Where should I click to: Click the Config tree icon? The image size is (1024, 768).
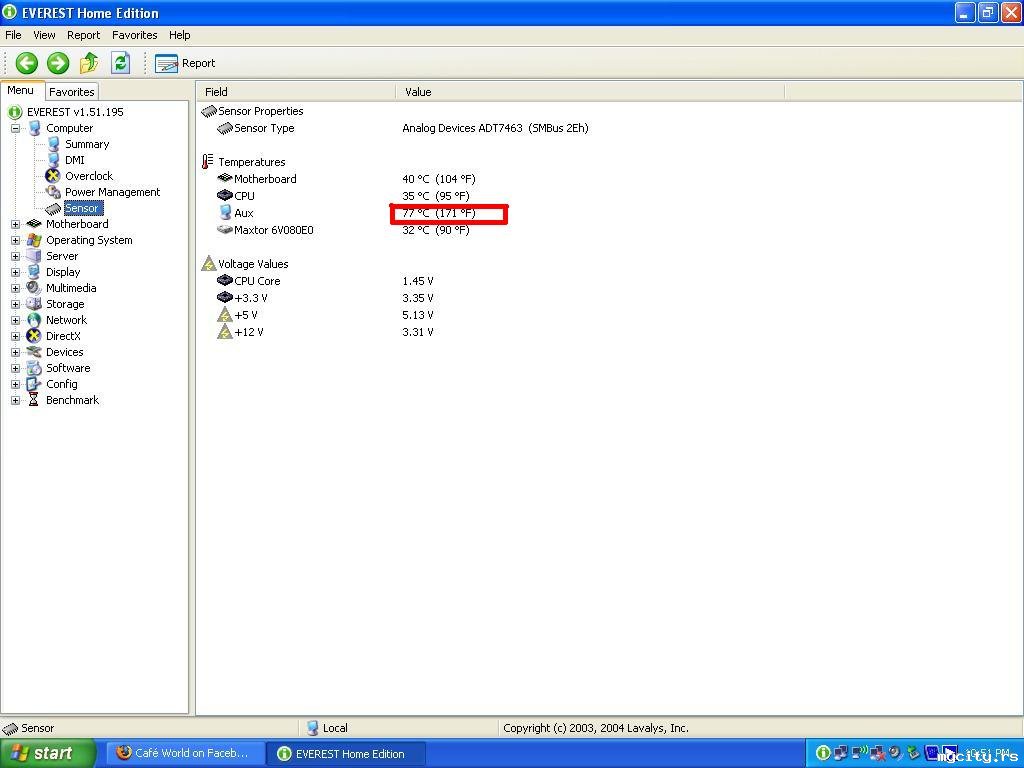34,384
